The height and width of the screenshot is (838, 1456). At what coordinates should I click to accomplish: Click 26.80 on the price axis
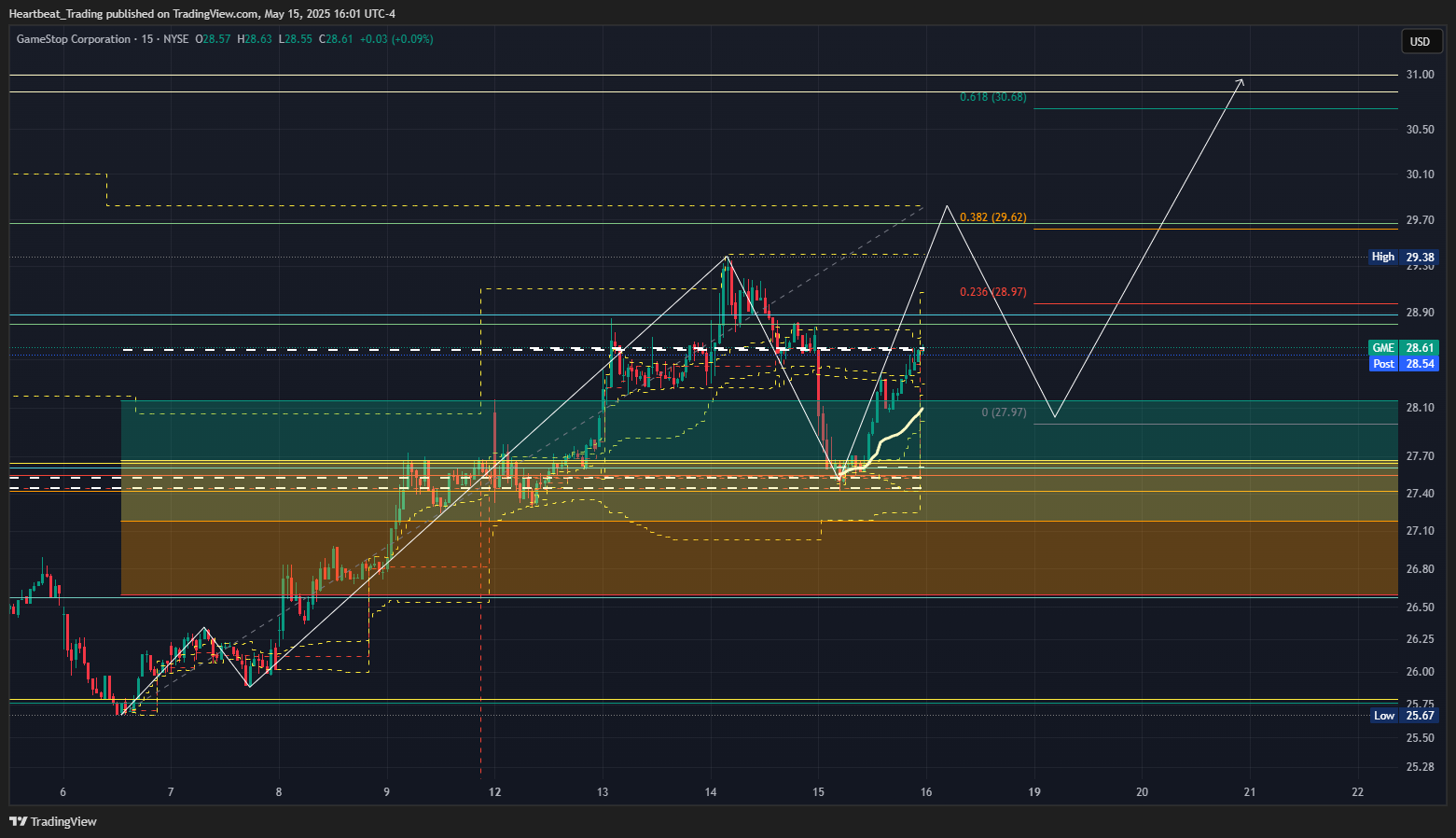click(1420, 569)
